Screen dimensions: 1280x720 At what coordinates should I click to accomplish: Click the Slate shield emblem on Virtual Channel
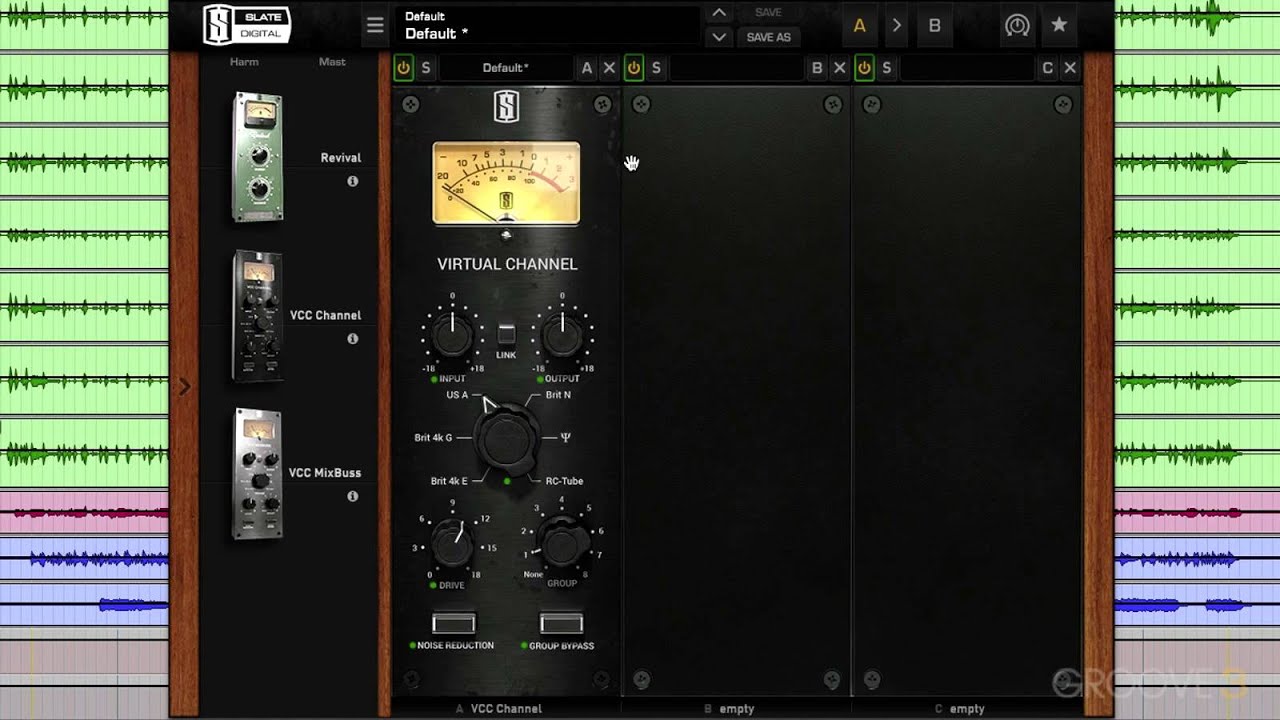tap(506, 108)
